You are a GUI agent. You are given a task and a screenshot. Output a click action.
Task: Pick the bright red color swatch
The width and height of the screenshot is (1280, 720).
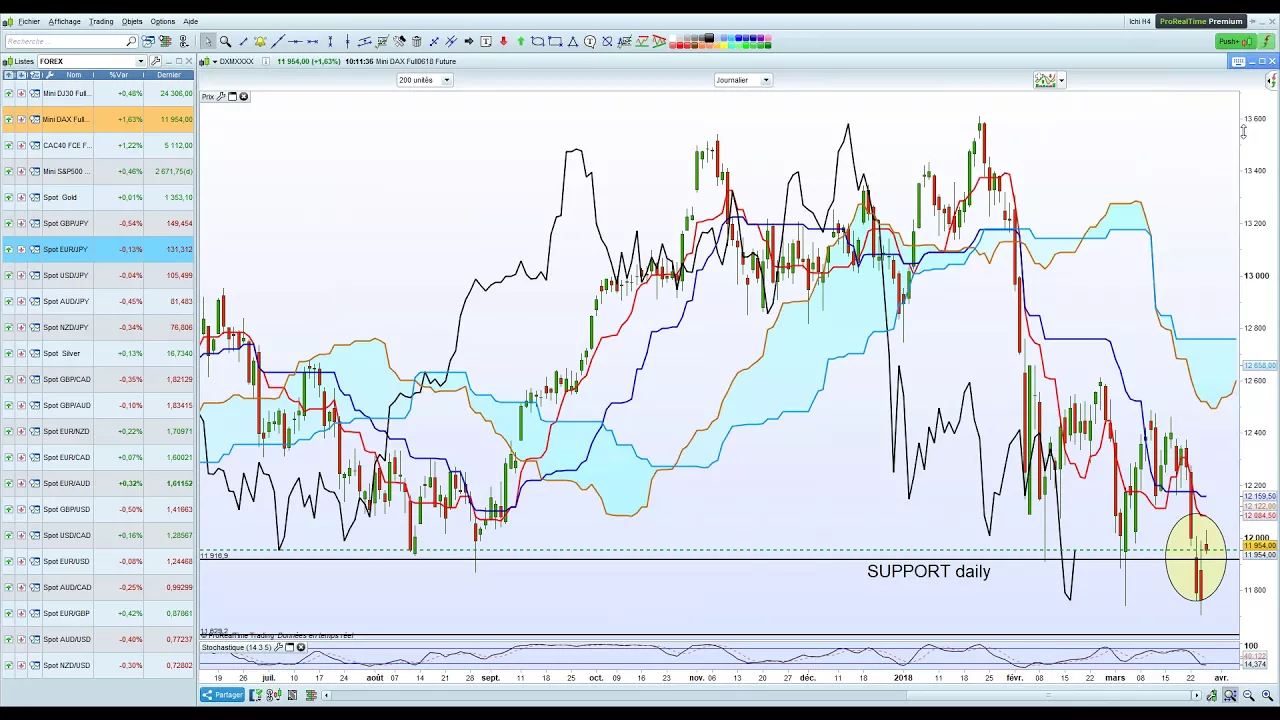click(x=680, y=45)
